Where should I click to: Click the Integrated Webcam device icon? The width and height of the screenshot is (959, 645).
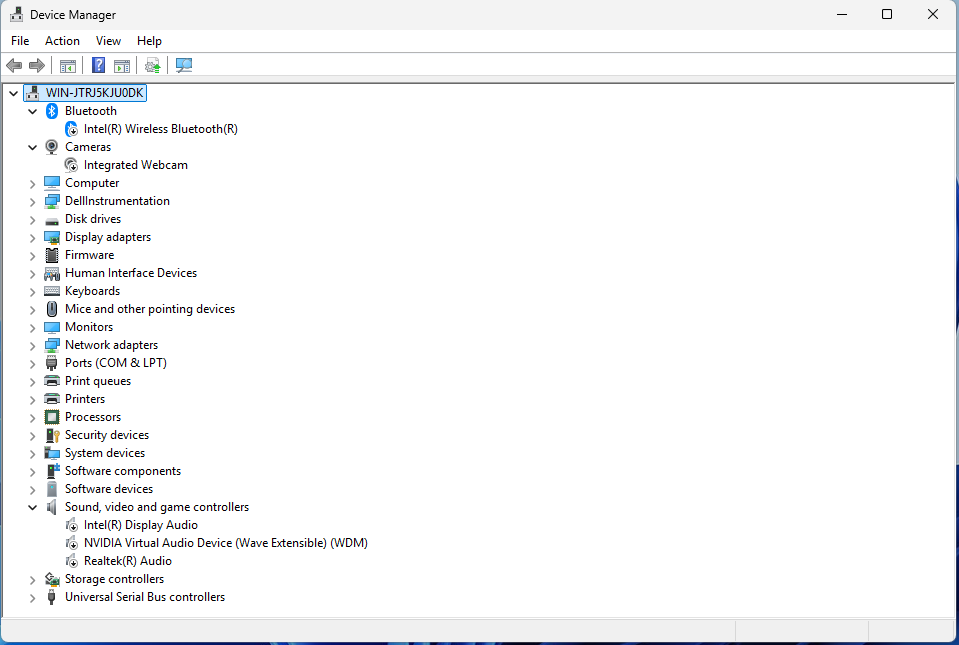click(x=72, y=165)
